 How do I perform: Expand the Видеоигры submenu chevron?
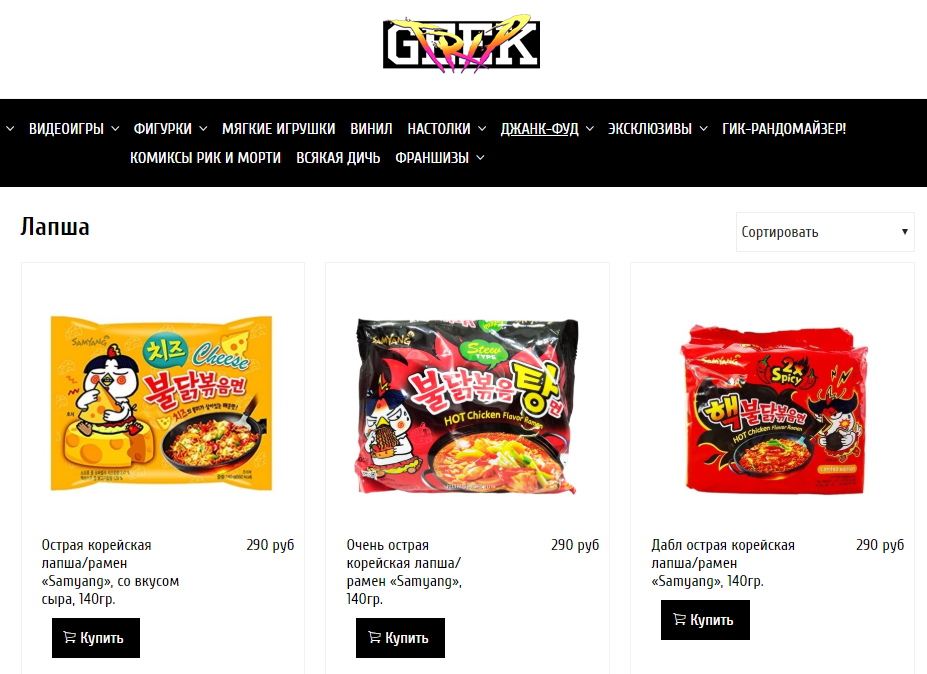[115, 129]
